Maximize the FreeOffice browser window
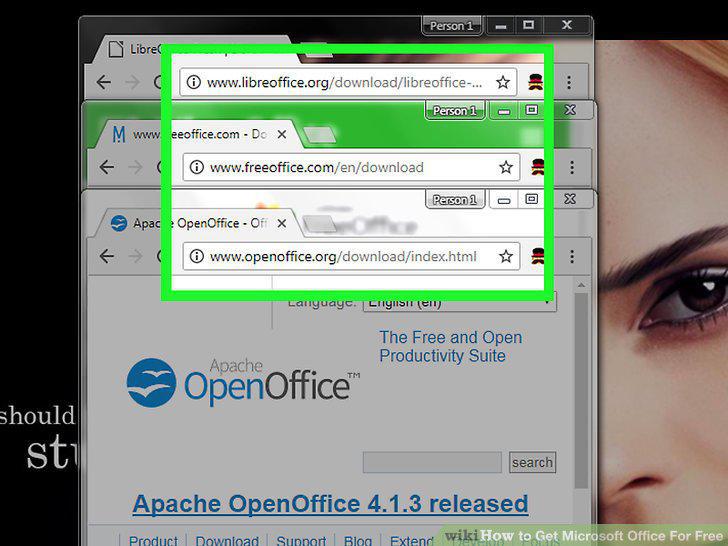This screenshot has height=546, width=728. click(x=532, y=110)
